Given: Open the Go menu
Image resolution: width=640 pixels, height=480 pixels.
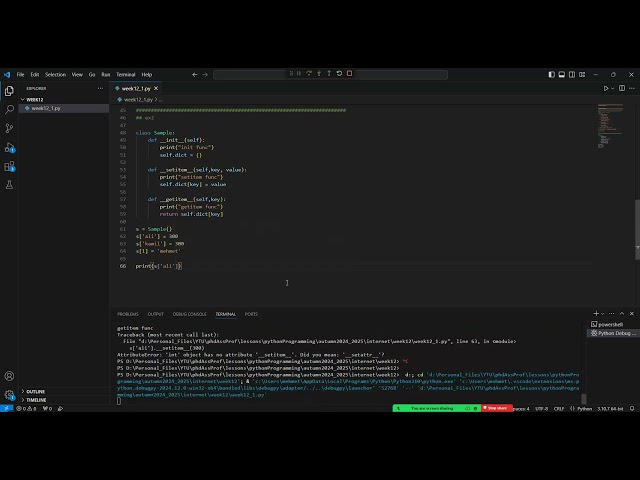Looking at the screenshot, I should (x=92, y=75).
